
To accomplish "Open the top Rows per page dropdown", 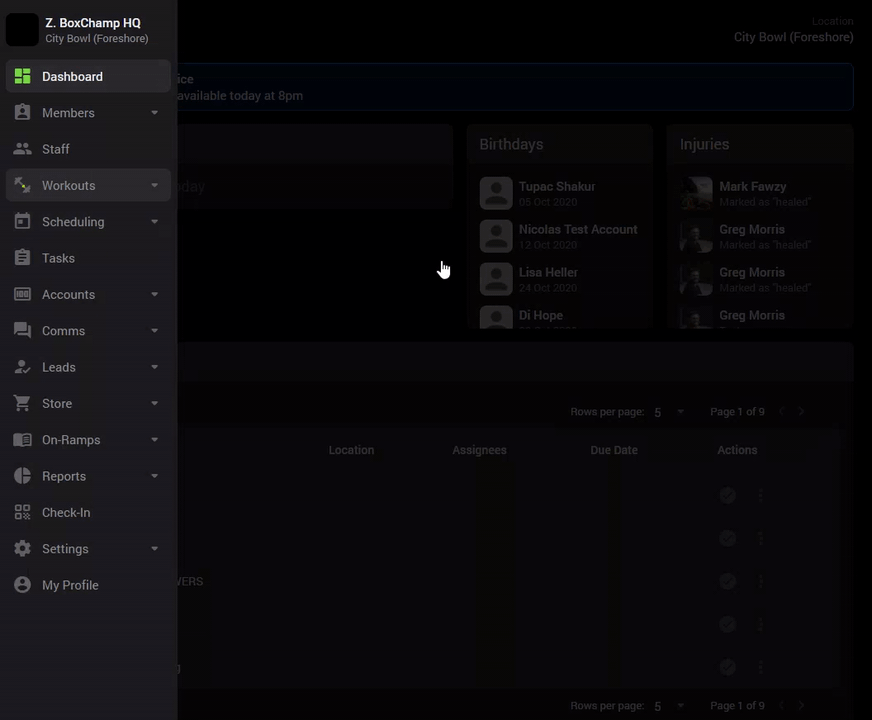I will point(669,412).
